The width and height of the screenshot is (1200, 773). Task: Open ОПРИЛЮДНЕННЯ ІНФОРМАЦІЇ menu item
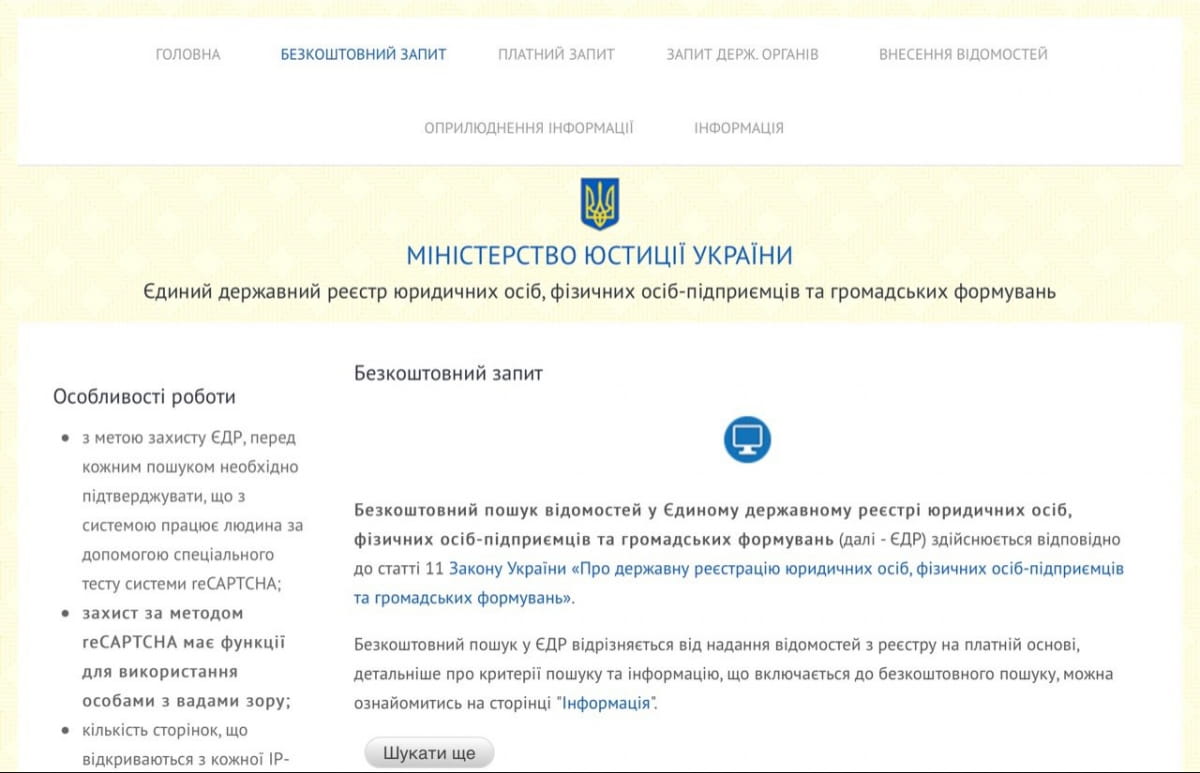pyautogui.click(x=529, y=128)
